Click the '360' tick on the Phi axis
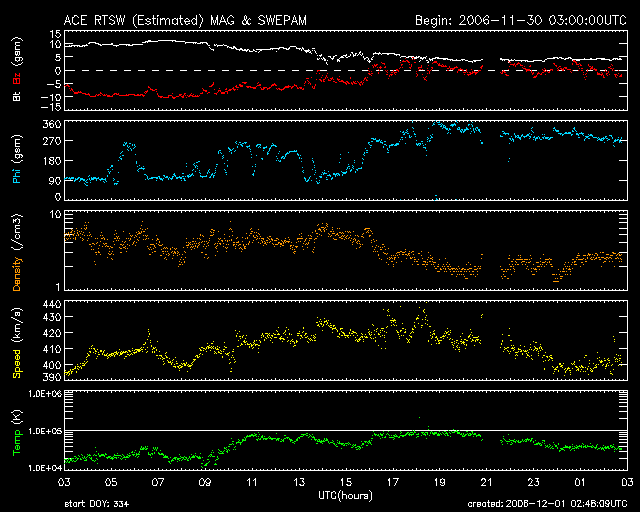Viewport: 640px width, 512px height. 52,125
